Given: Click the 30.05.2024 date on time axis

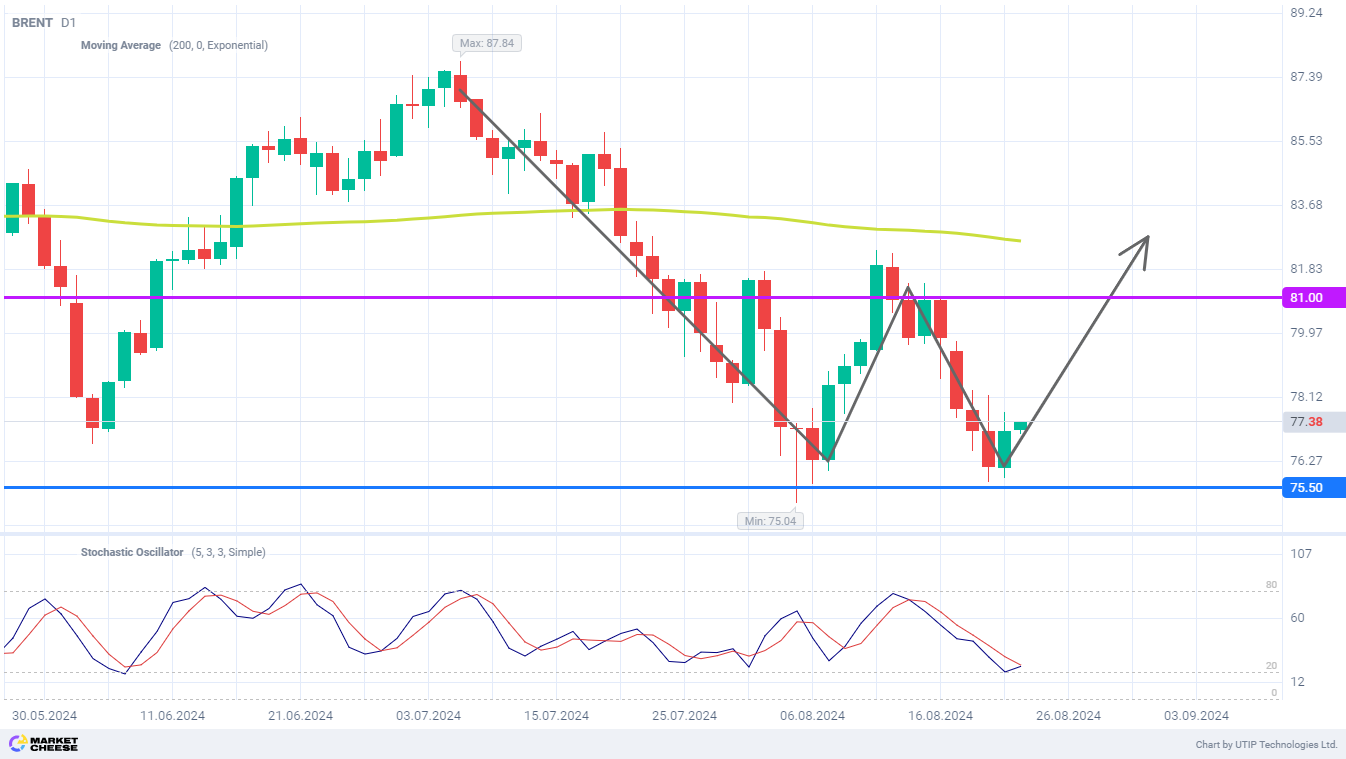Looking at the screenshot, I should point(44,716).
